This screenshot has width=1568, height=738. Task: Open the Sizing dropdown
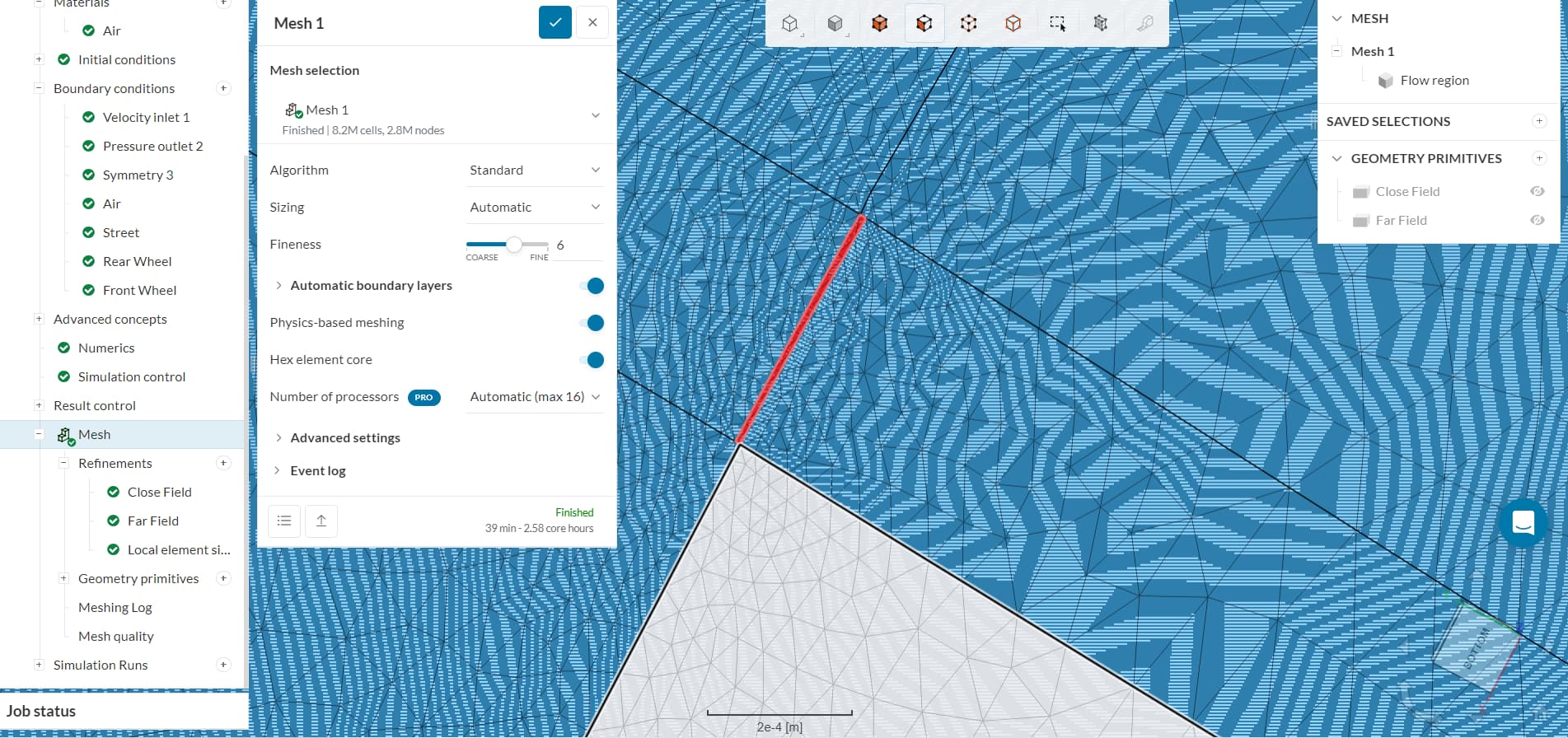(535, 207)
